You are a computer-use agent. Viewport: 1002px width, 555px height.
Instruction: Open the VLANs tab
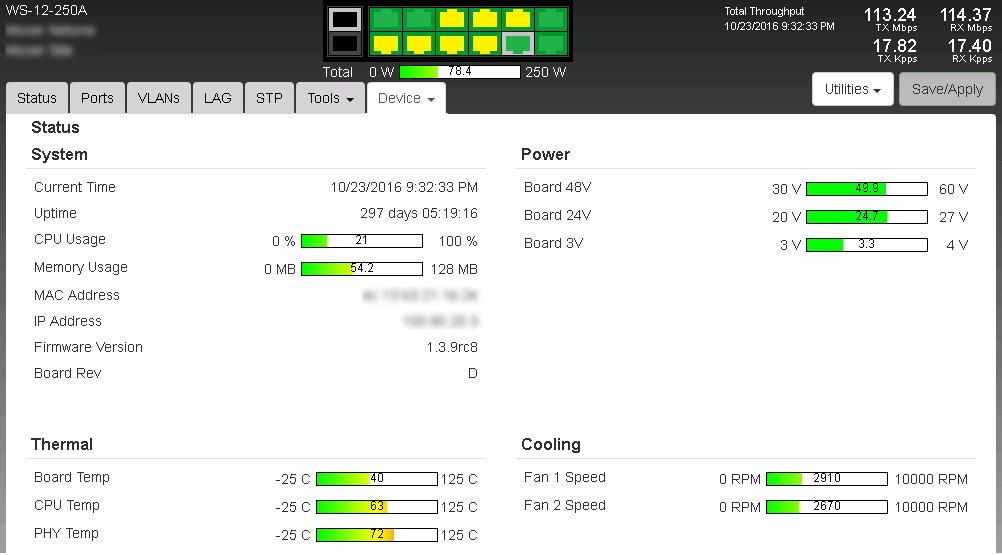[x=158, y=98]
